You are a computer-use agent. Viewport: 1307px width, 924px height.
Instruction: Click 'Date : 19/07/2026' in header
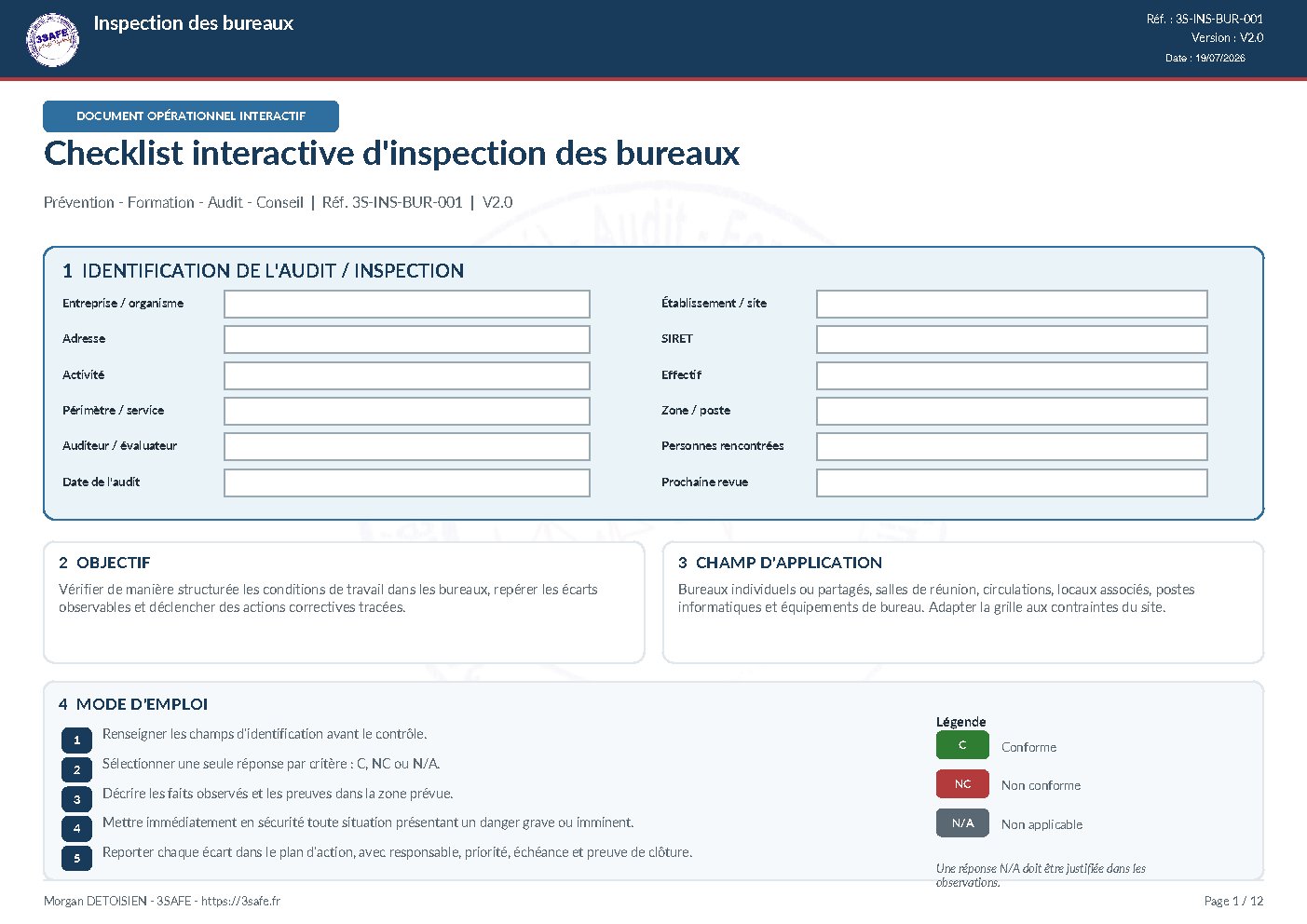(1205, 58)
